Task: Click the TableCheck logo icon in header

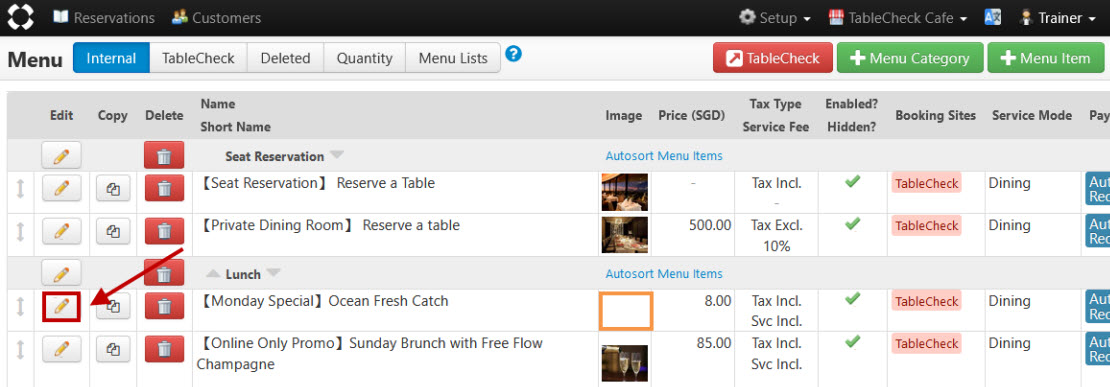Action: click(20, 18)
